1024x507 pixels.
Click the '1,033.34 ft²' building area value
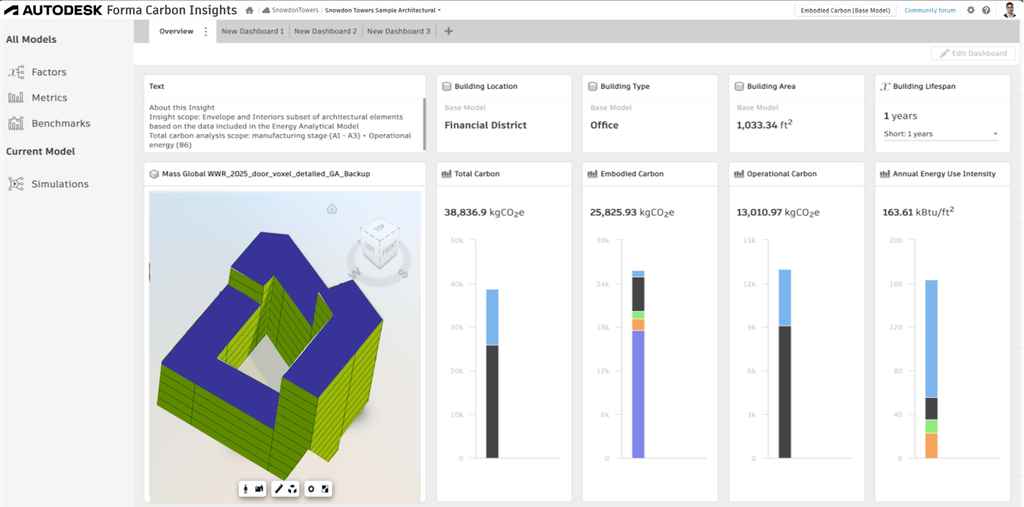click(767, 124)
